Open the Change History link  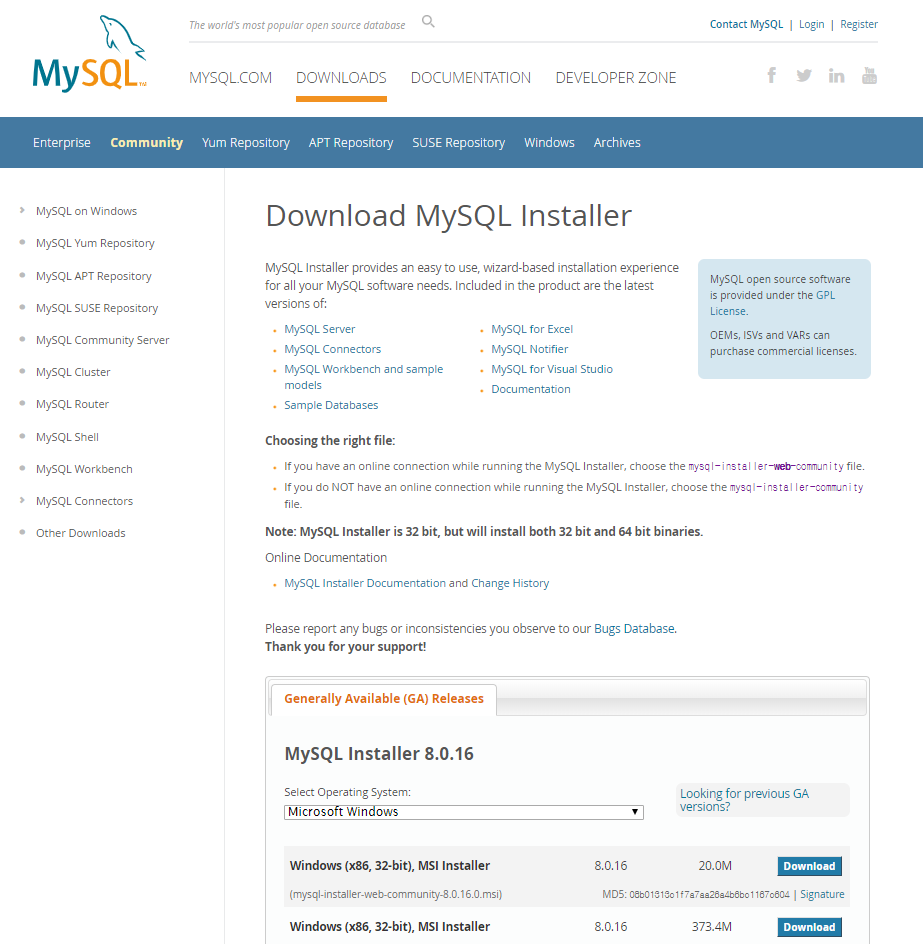pos(510,583)
